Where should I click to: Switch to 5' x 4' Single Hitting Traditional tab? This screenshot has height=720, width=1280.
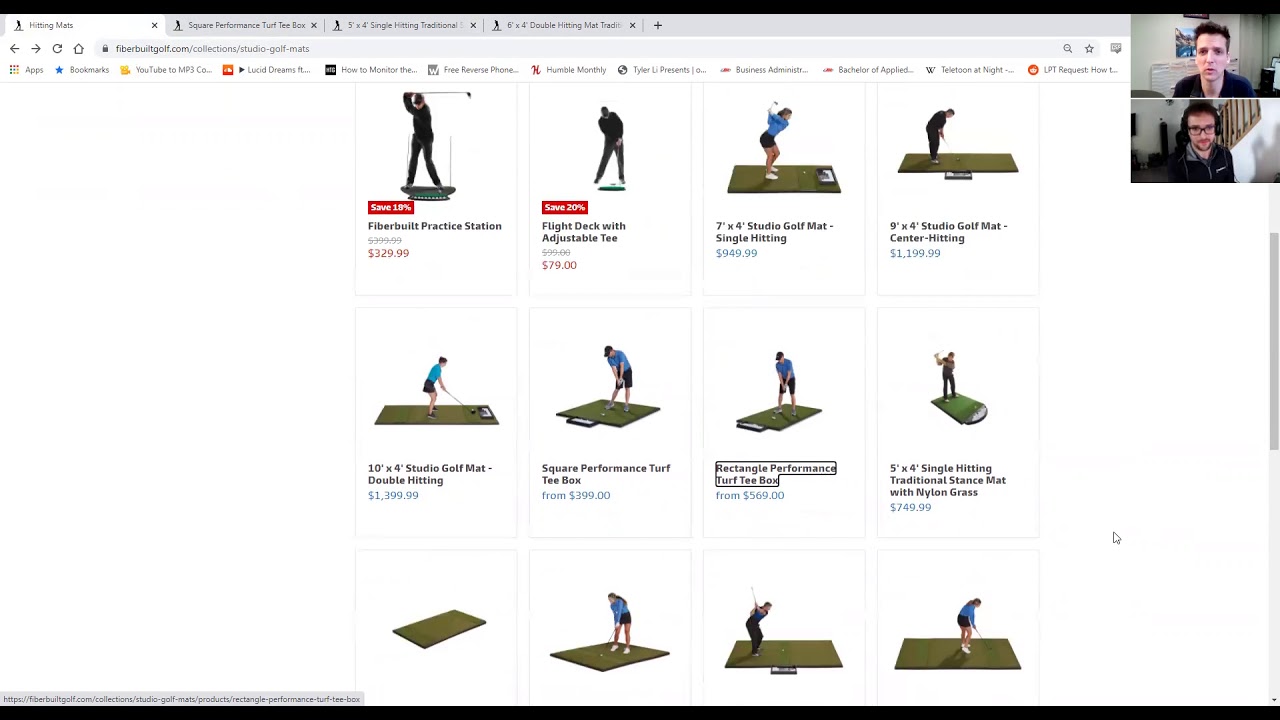(402, 25)
